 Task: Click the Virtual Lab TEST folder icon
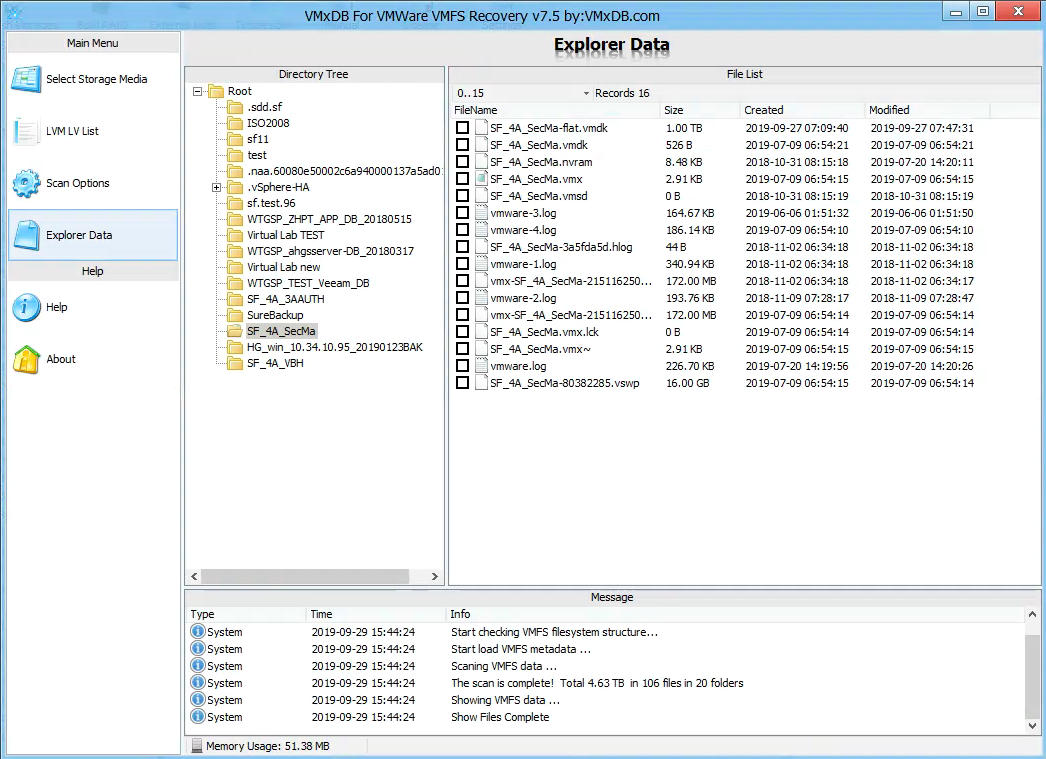click(x=235, y=235)
